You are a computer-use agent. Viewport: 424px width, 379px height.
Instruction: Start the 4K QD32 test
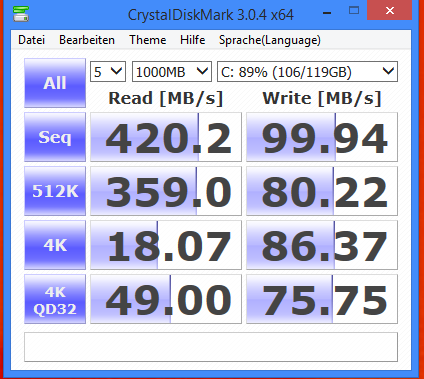(55, 299)
